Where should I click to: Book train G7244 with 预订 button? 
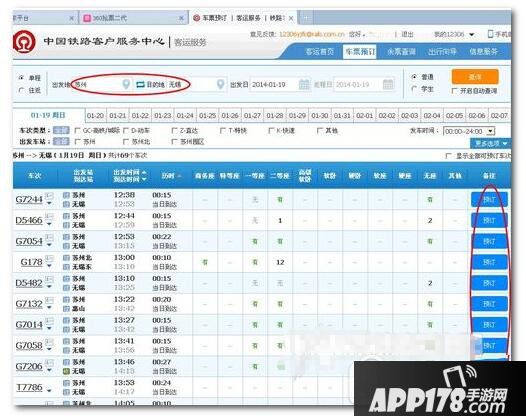point(489,200)
